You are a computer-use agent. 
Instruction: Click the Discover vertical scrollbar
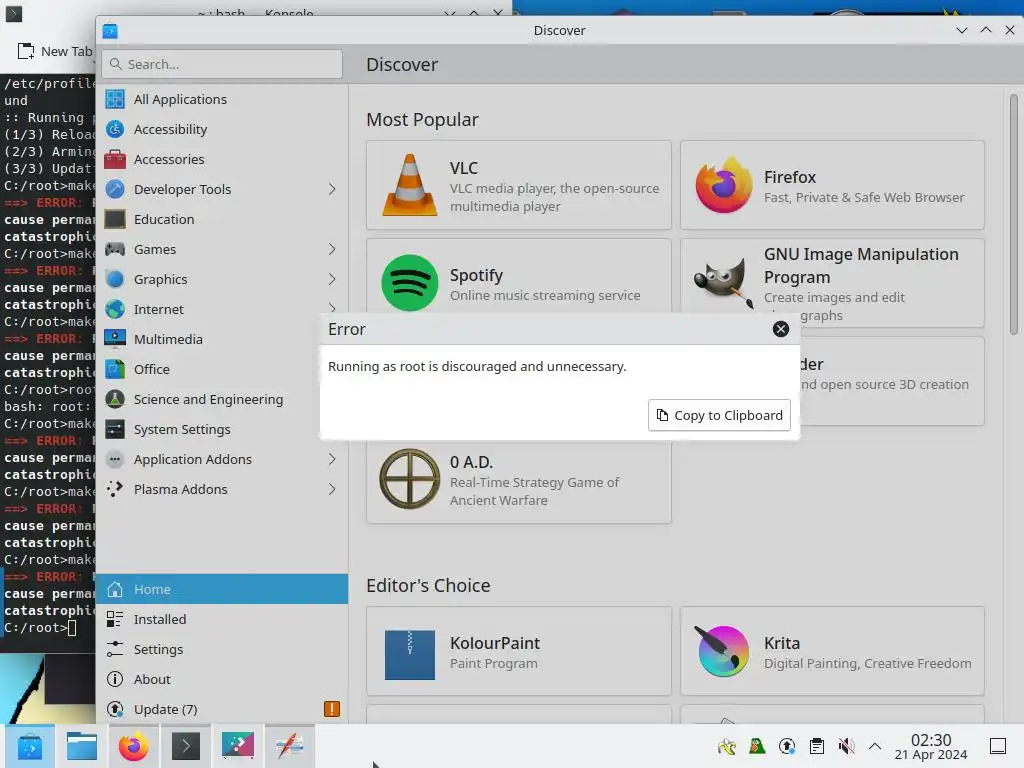coord(1014,215)
